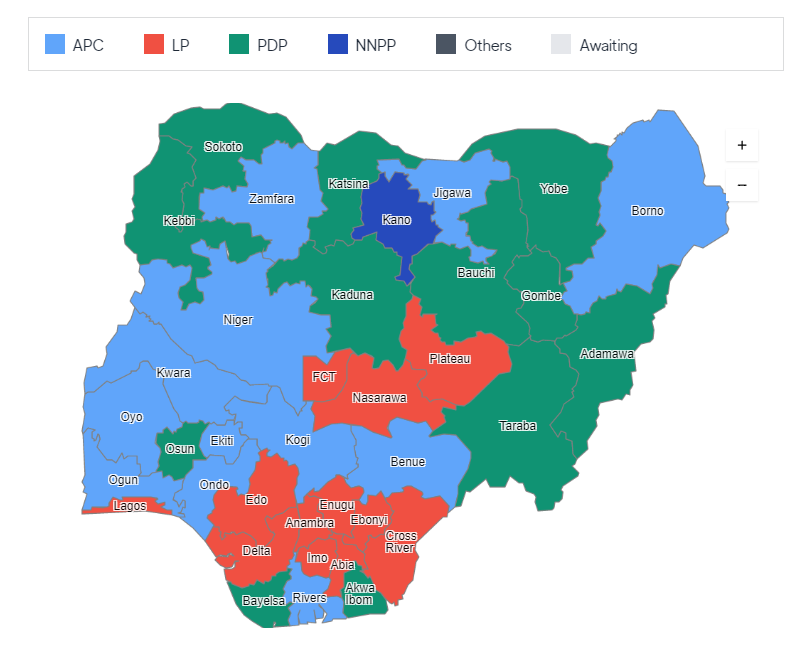Select Benue state on the map
Viewport: 798px width, 648px height.
click(x=408, y=462)
